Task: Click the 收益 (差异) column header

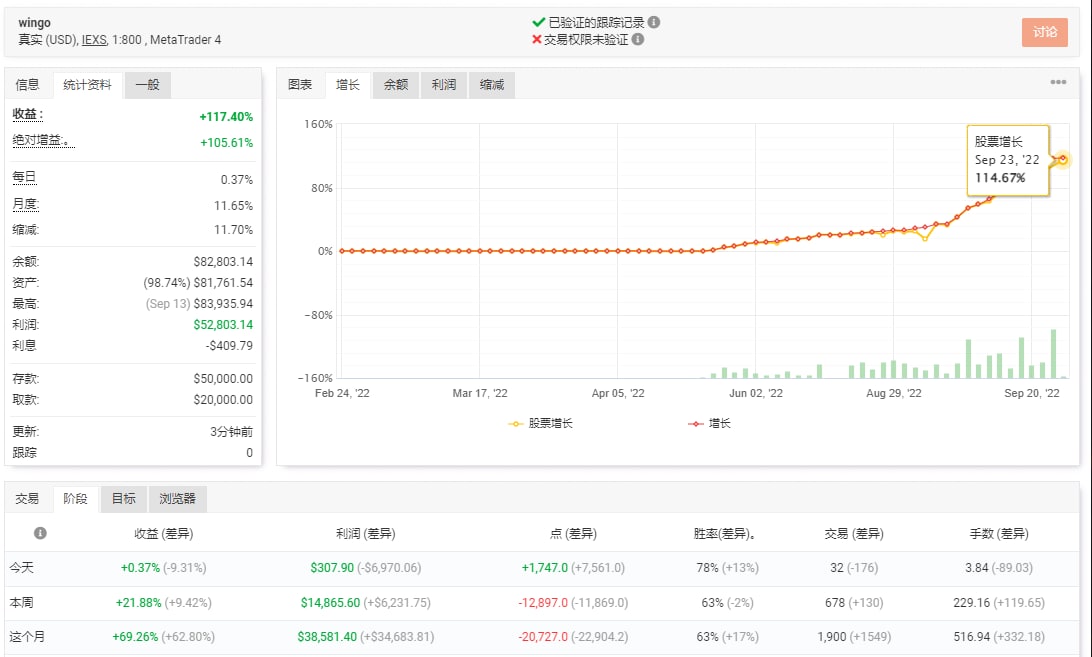Action: (164, 534)
